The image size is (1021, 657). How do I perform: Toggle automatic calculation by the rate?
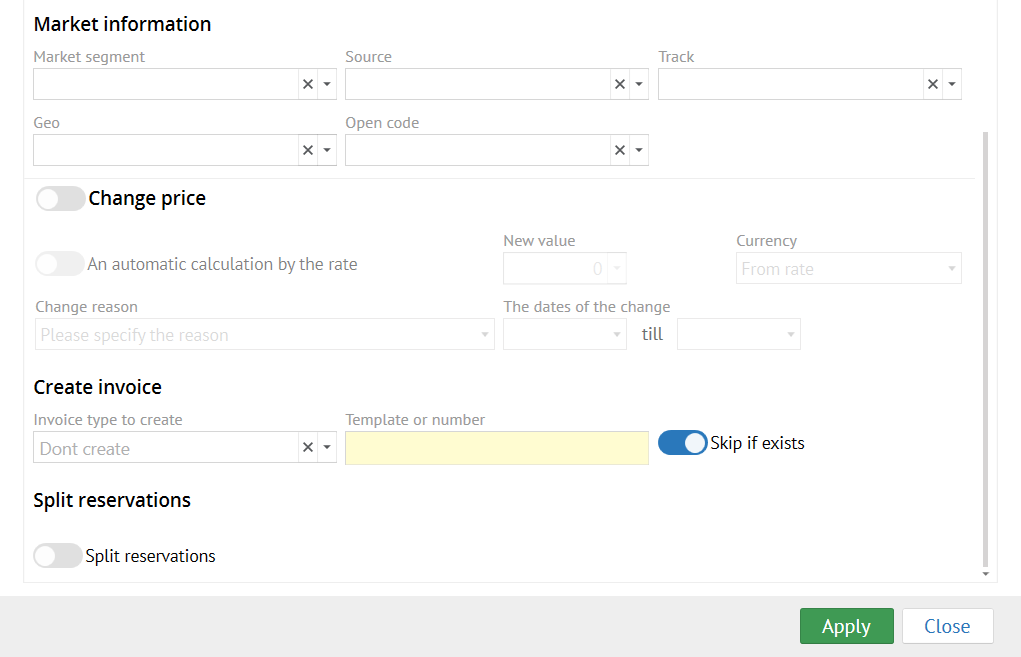[60, 265]
